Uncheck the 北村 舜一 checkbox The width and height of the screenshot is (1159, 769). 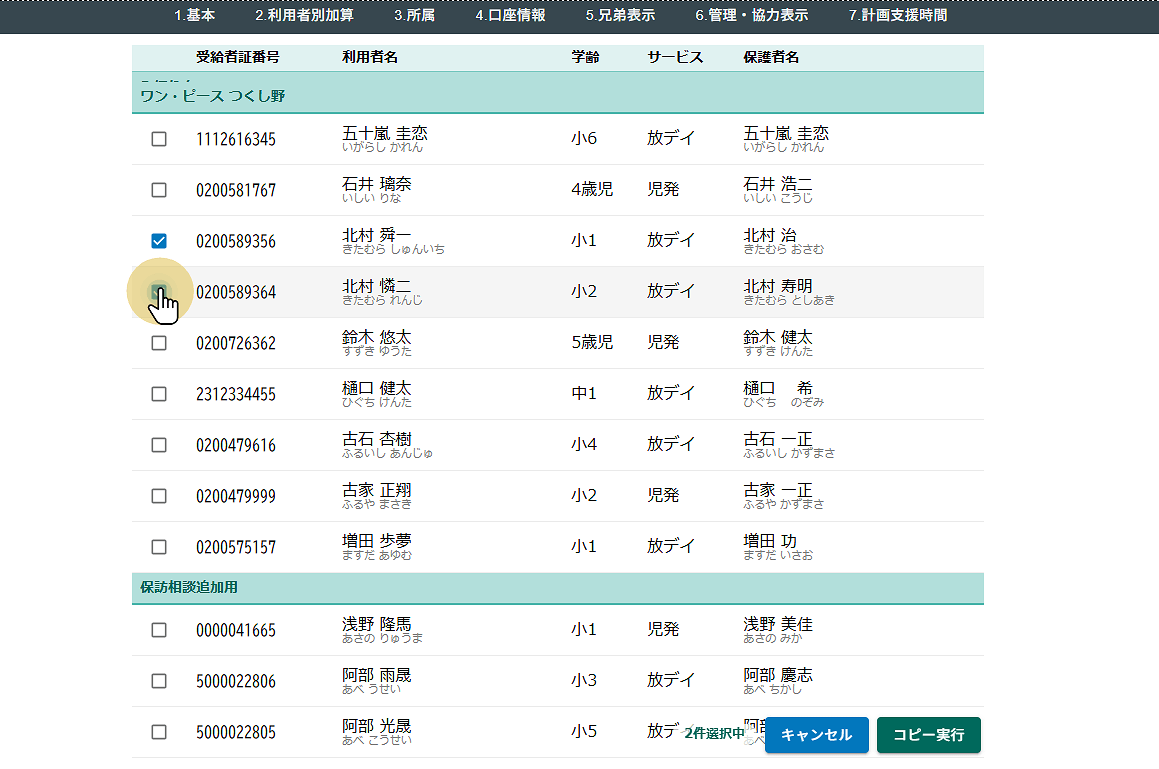tap(159, 241)
